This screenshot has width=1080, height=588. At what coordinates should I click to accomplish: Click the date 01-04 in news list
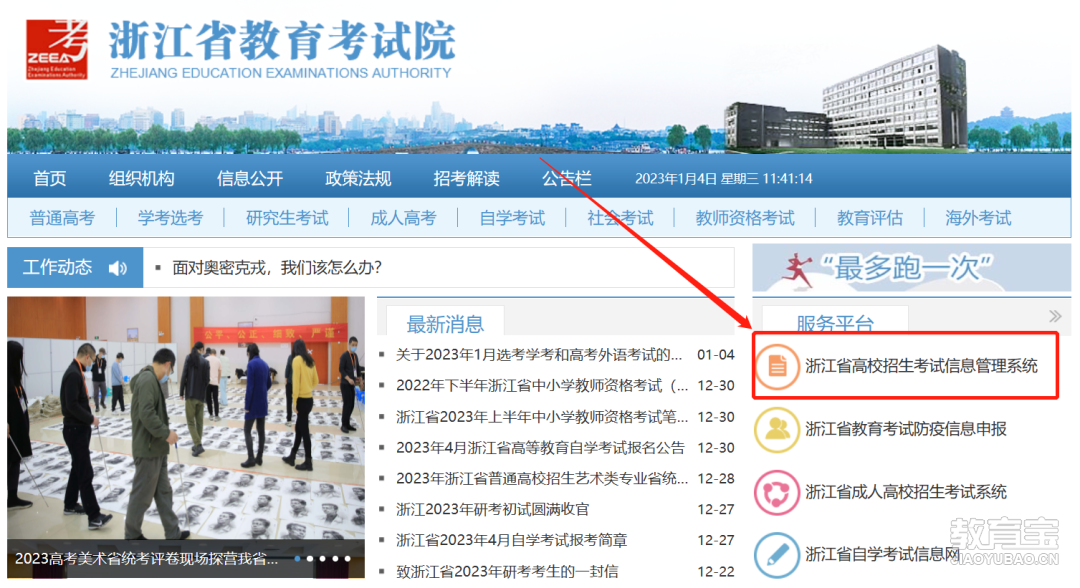[716, 355]
